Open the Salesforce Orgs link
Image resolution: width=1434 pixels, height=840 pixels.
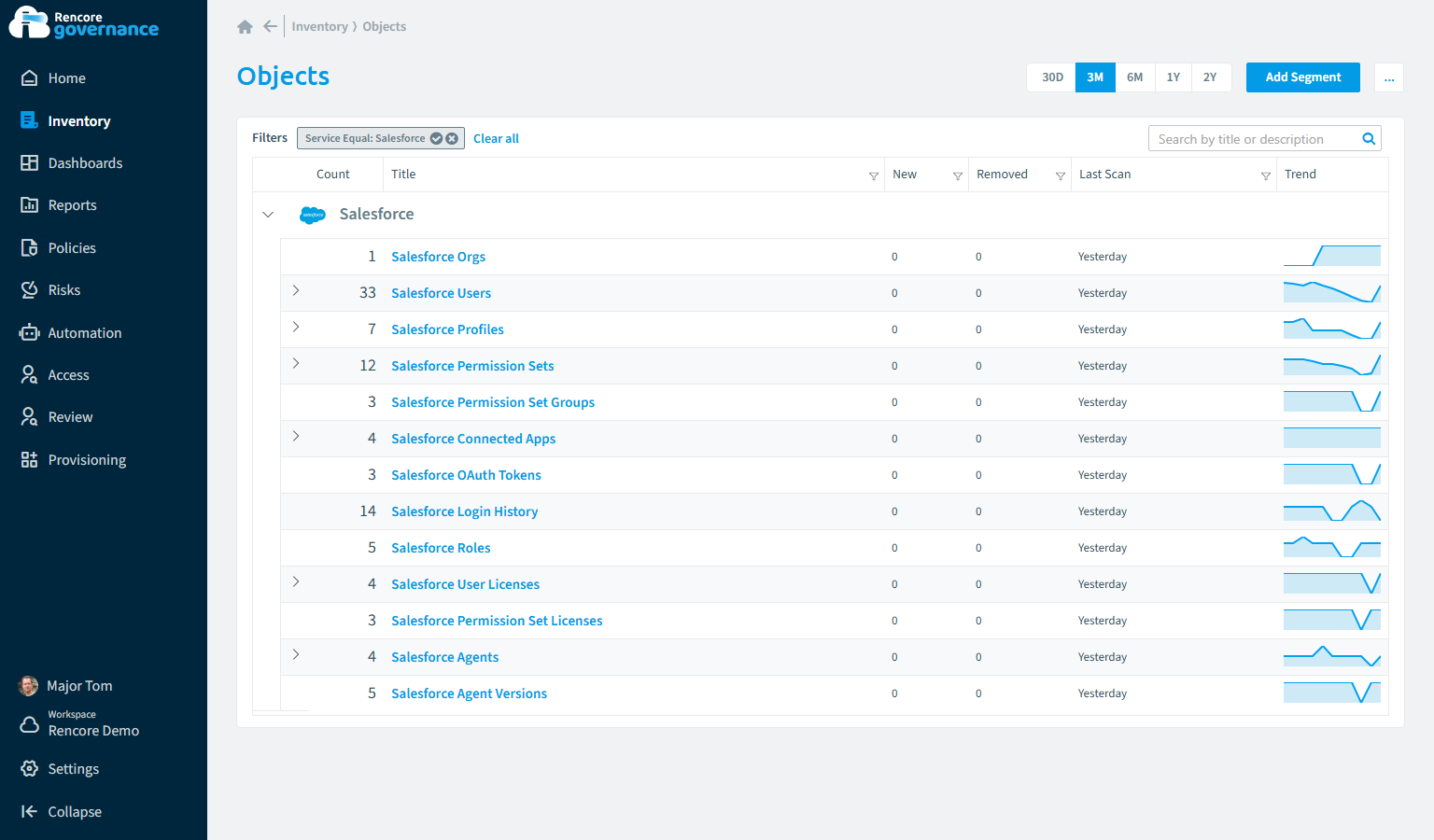(x=438, y=257)
